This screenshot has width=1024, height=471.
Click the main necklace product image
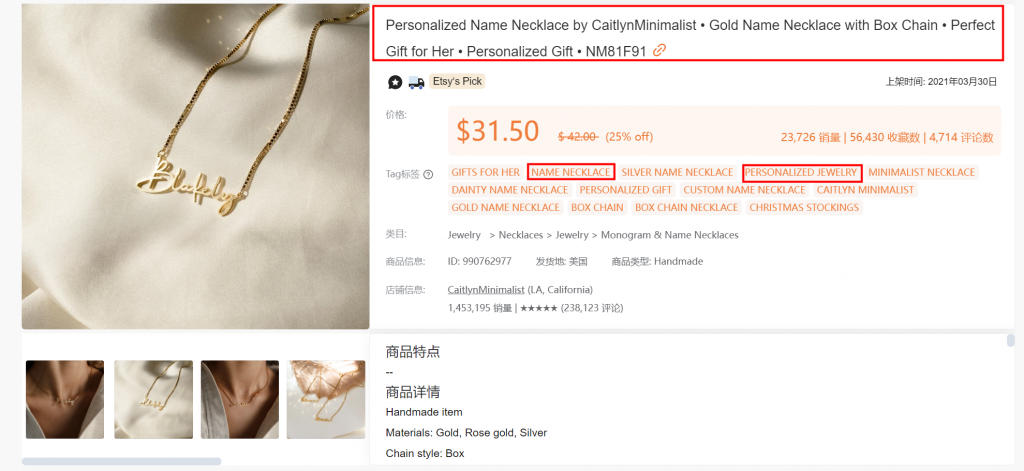pyautogui.click(x=195, y=167)
